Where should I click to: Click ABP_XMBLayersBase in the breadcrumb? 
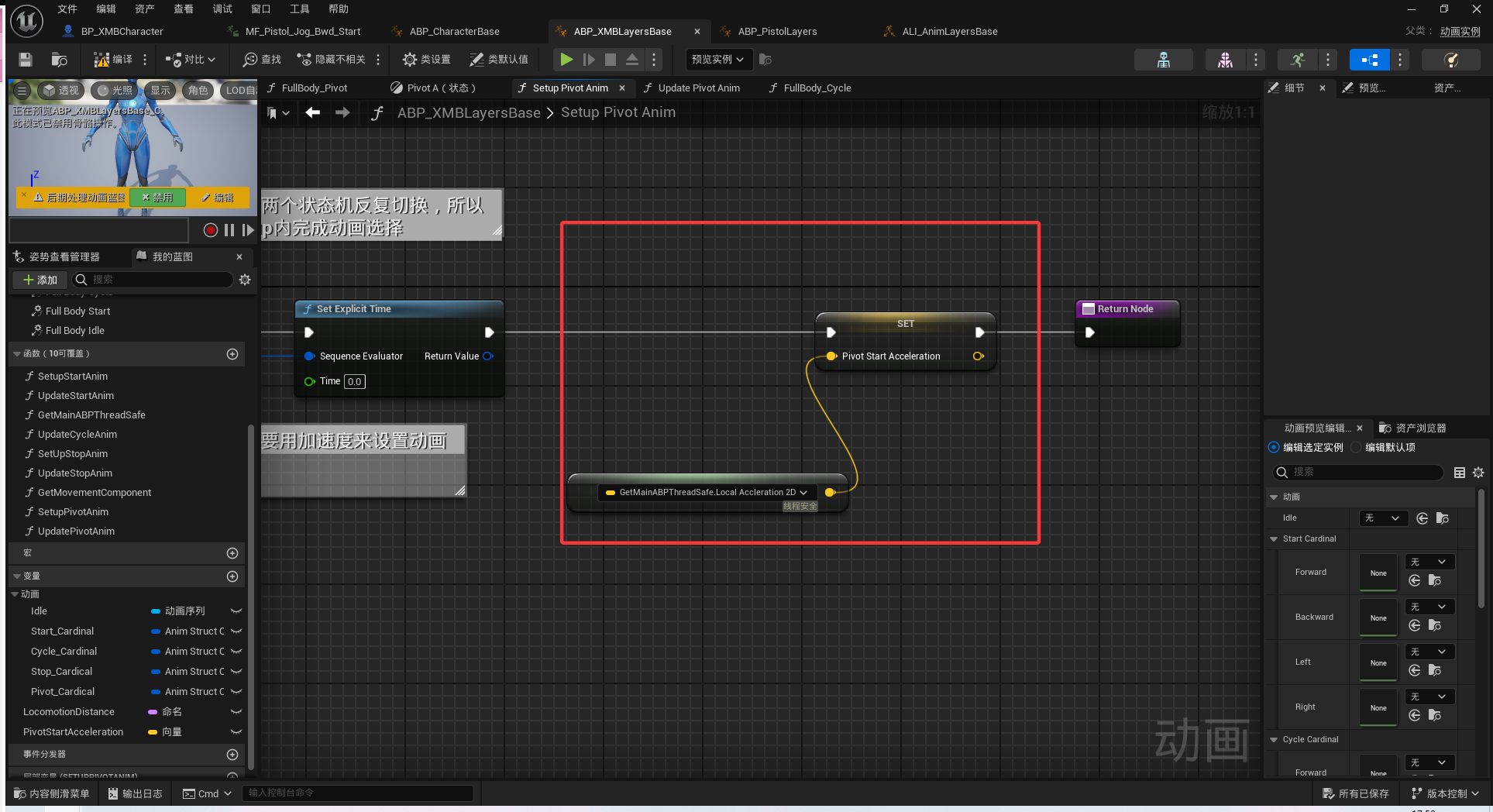[x=469, y=113]
